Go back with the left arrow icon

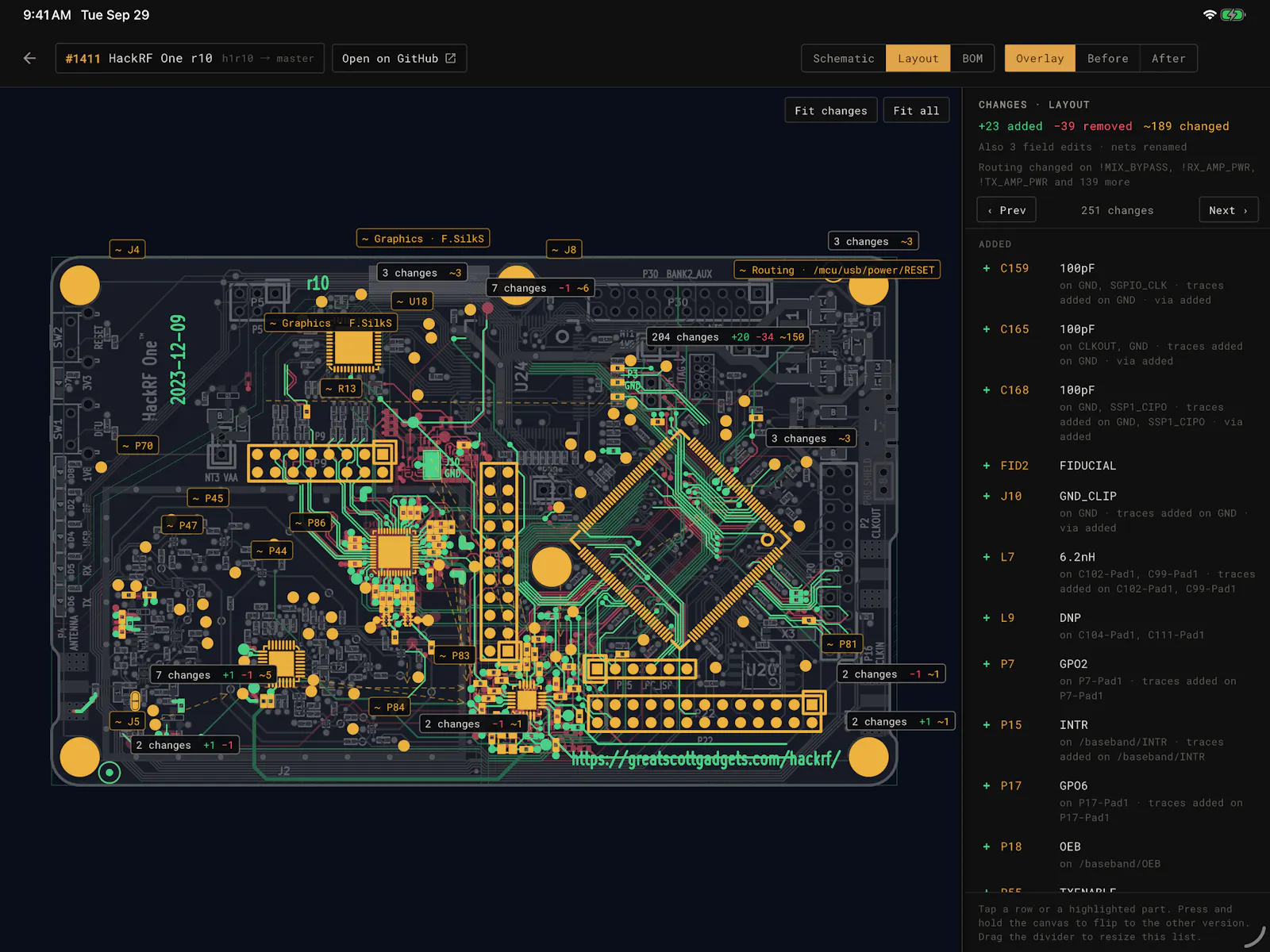(x=29, y=58)
